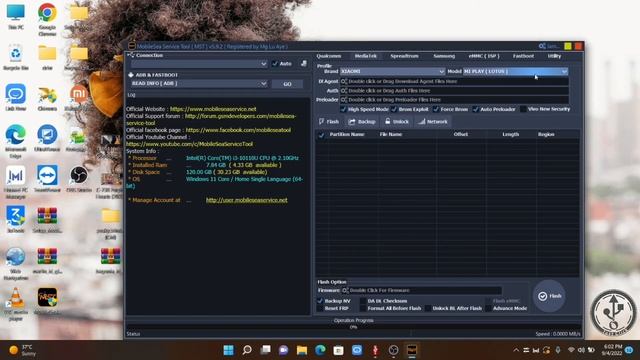Open Google Chrome desktop shortcut
Image resolution: width=640 pixels, height=360 pixels.
click(x=47, y=19)
